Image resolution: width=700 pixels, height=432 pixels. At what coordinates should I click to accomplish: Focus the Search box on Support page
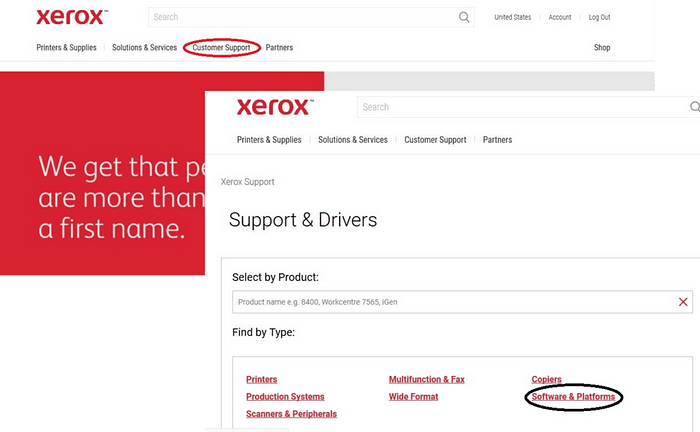(528, 107)
